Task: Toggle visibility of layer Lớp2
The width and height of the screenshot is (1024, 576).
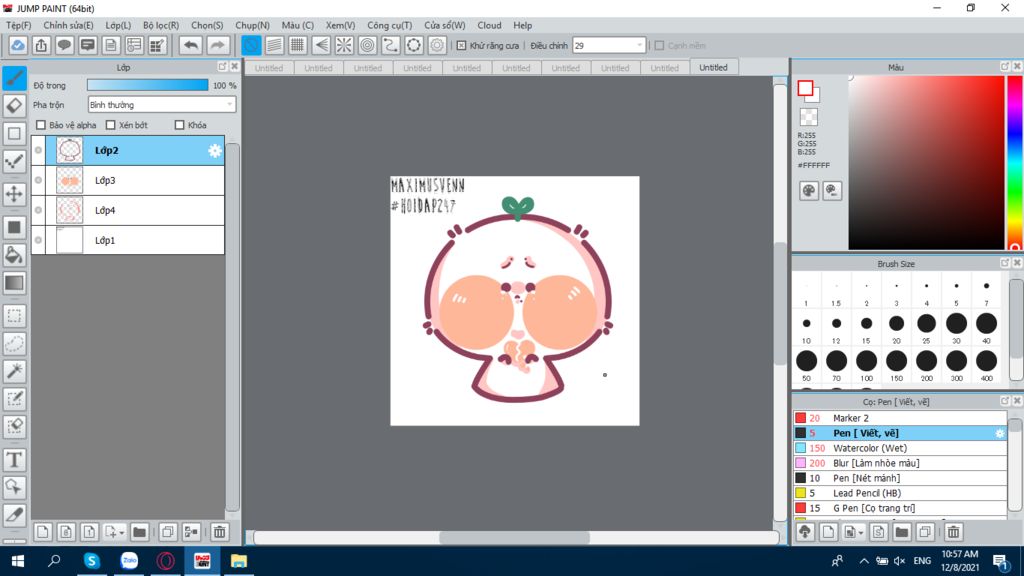Action: [x=39, y=150]
